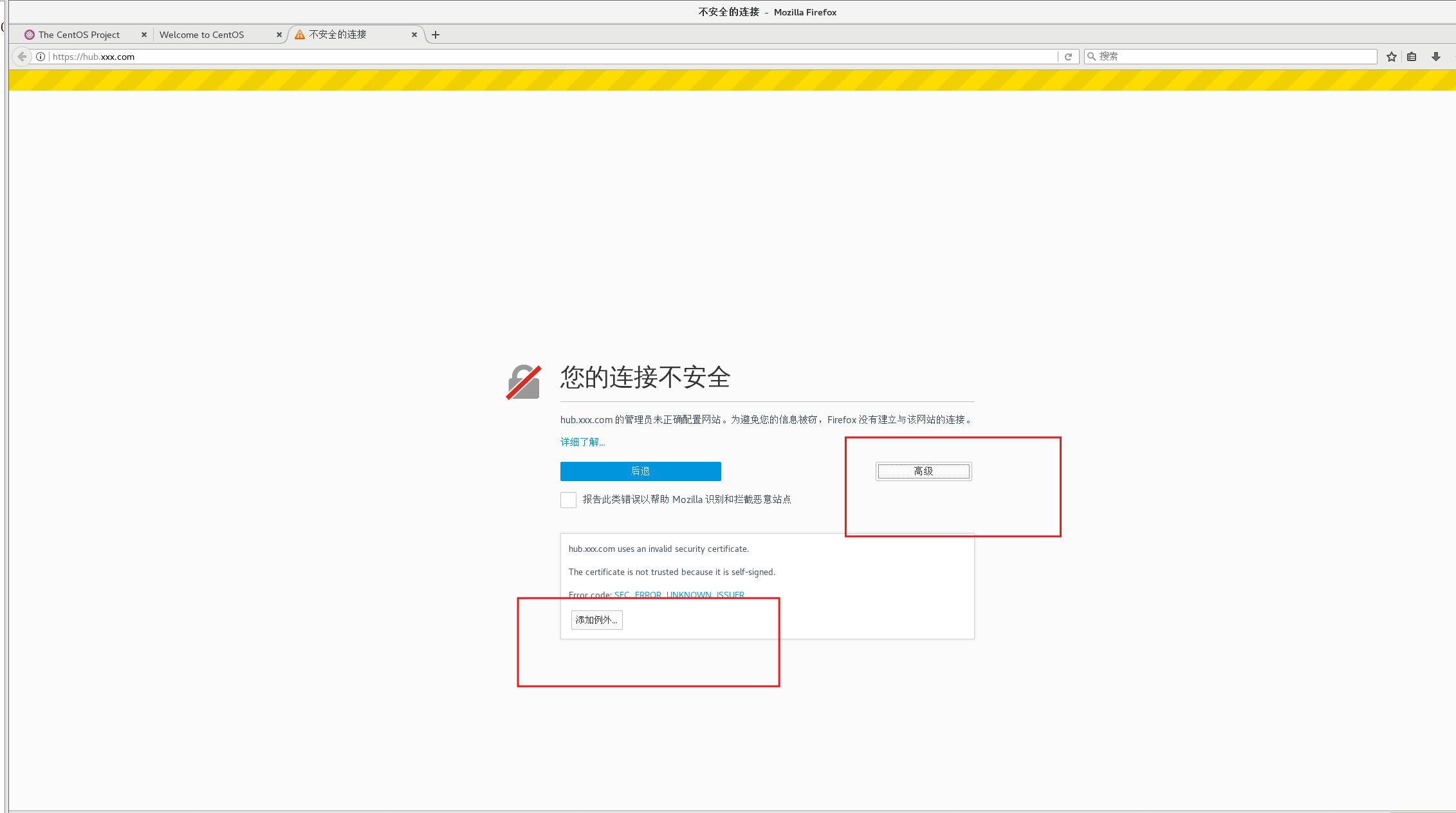1456x813 pixels.
Task: Close the 不安全的连接 tab
Action: (414, 35)
